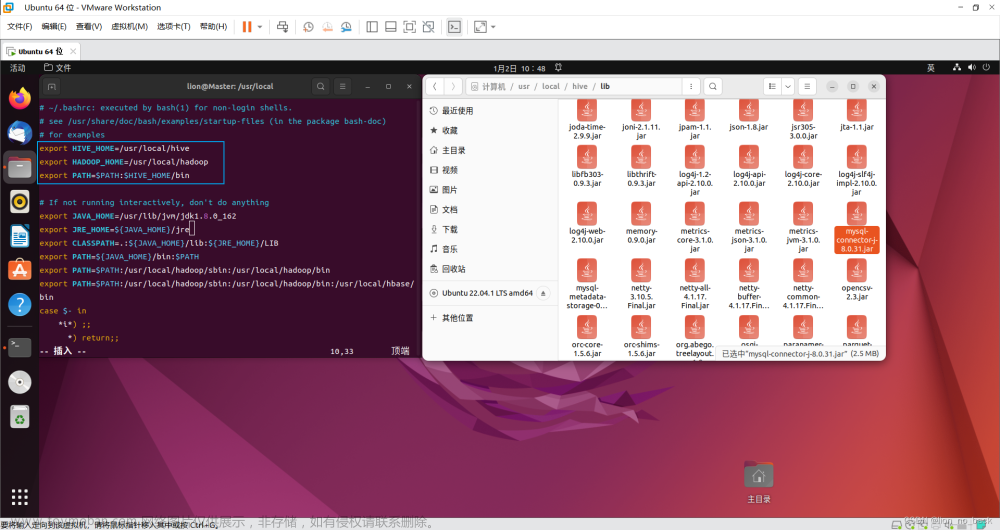Search files in the file manager
Viewport: 1000px width, 530px height.
pyautogui.click(x=713, y=86)
